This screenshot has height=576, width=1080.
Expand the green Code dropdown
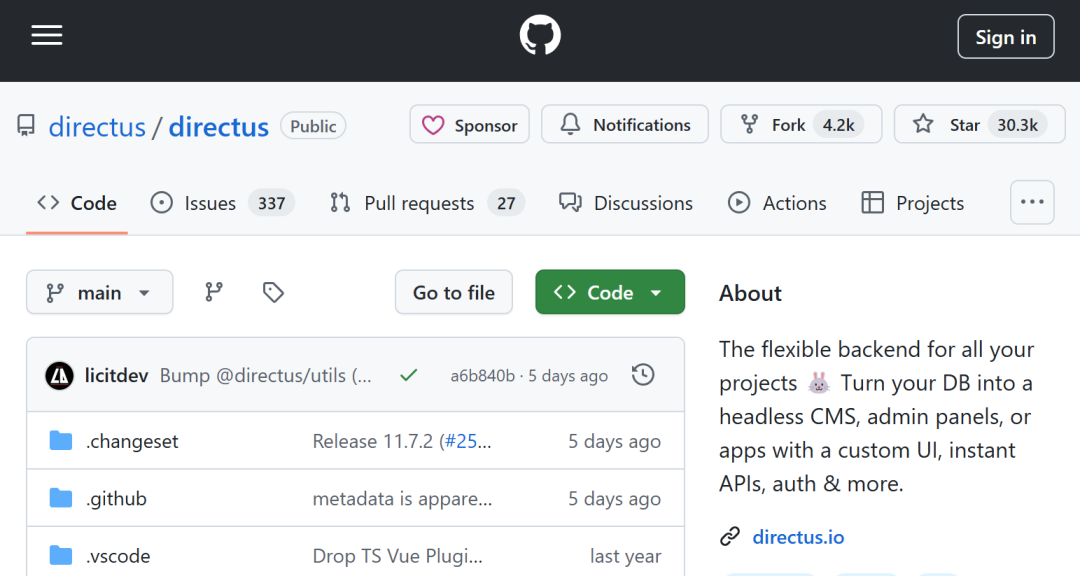tap(610, 292)
